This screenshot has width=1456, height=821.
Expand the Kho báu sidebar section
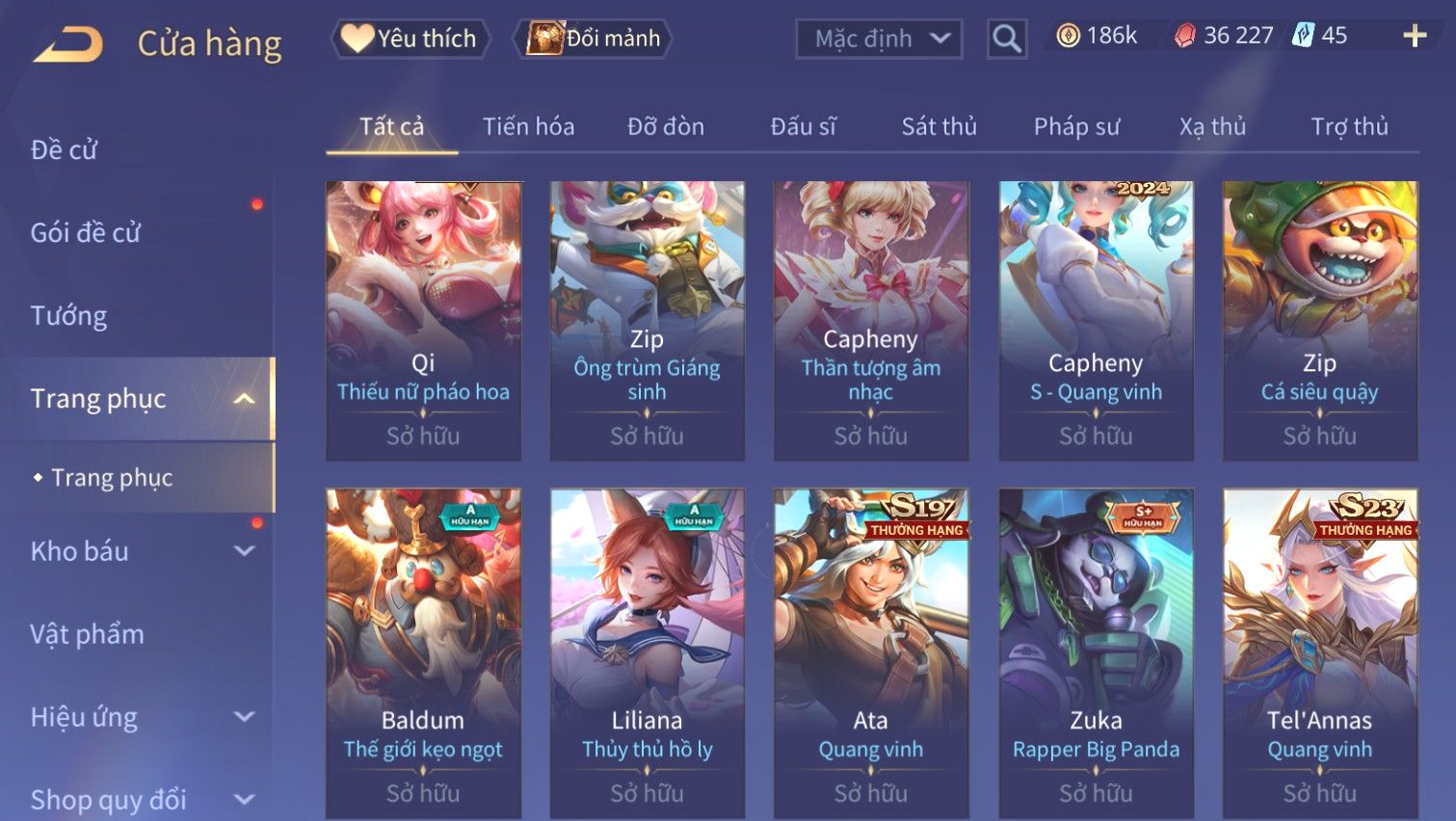coord(245,550)
